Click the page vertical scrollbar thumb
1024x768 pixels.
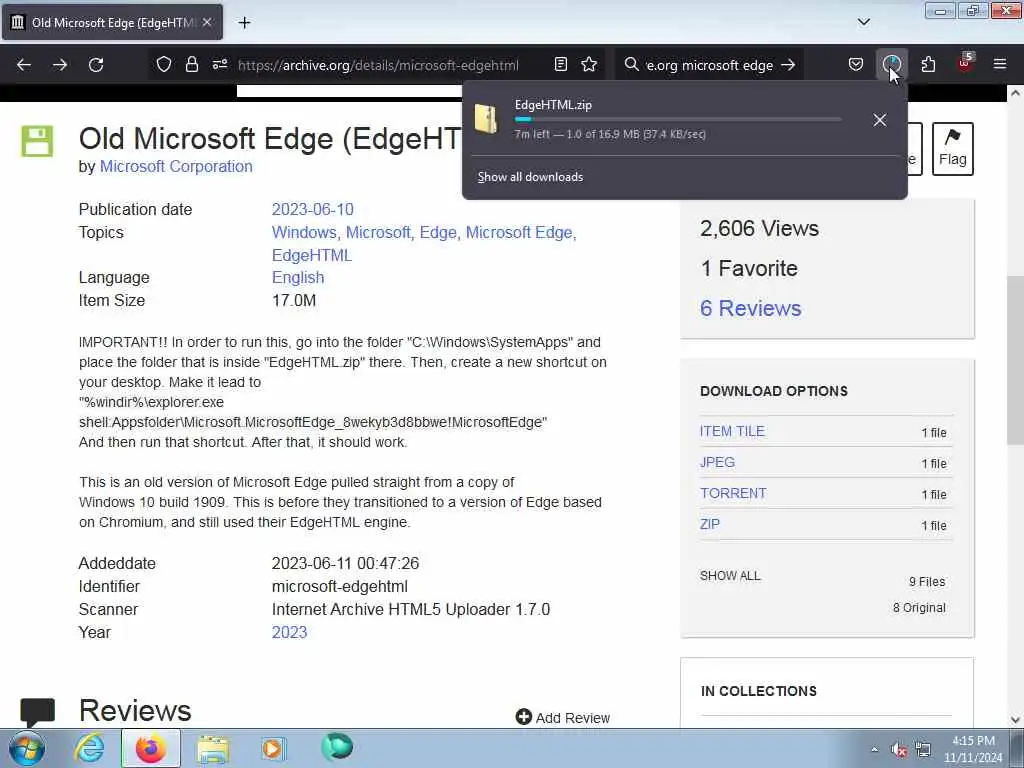coord(1015,360)
